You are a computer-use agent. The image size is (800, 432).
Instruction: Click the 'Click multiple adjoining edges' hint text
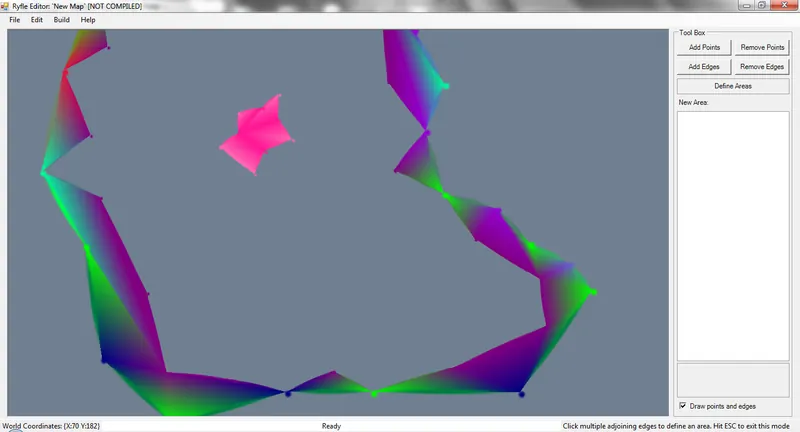[676, 426]
